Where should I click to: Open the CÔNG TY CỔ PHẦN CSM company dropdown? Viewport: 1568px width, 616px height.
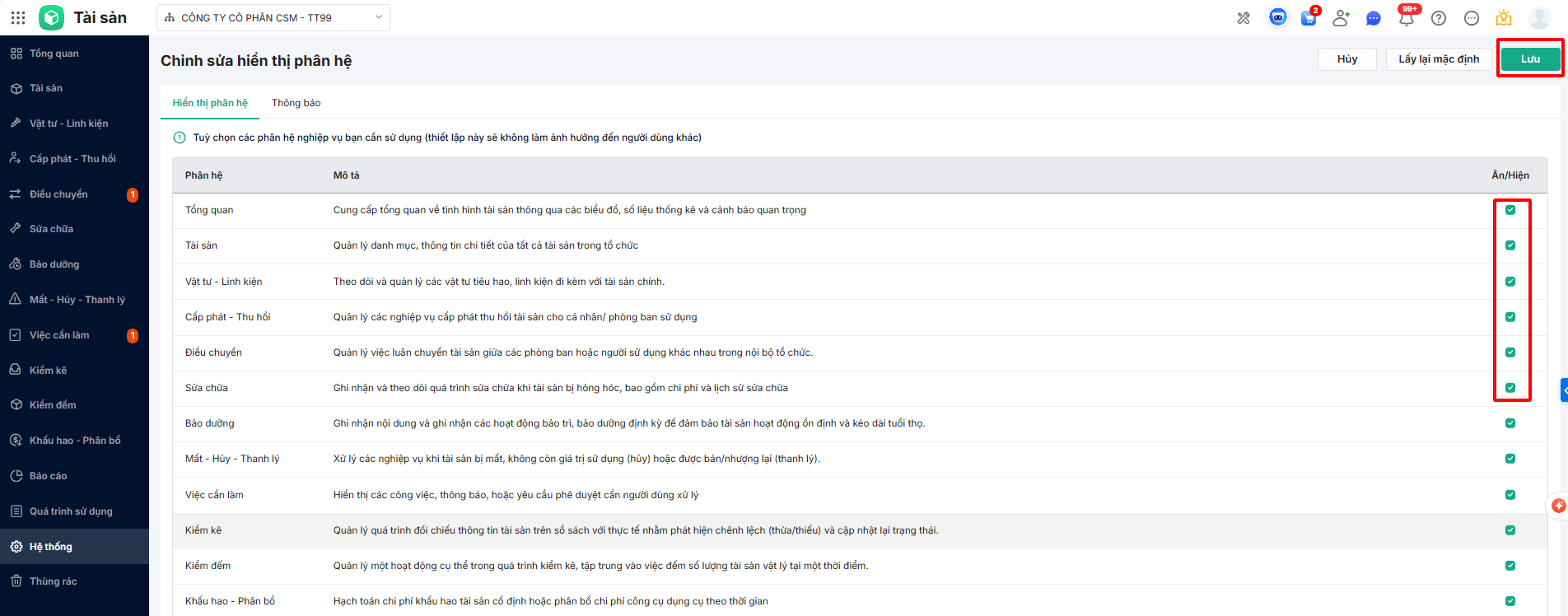click(x=273, y=17)
